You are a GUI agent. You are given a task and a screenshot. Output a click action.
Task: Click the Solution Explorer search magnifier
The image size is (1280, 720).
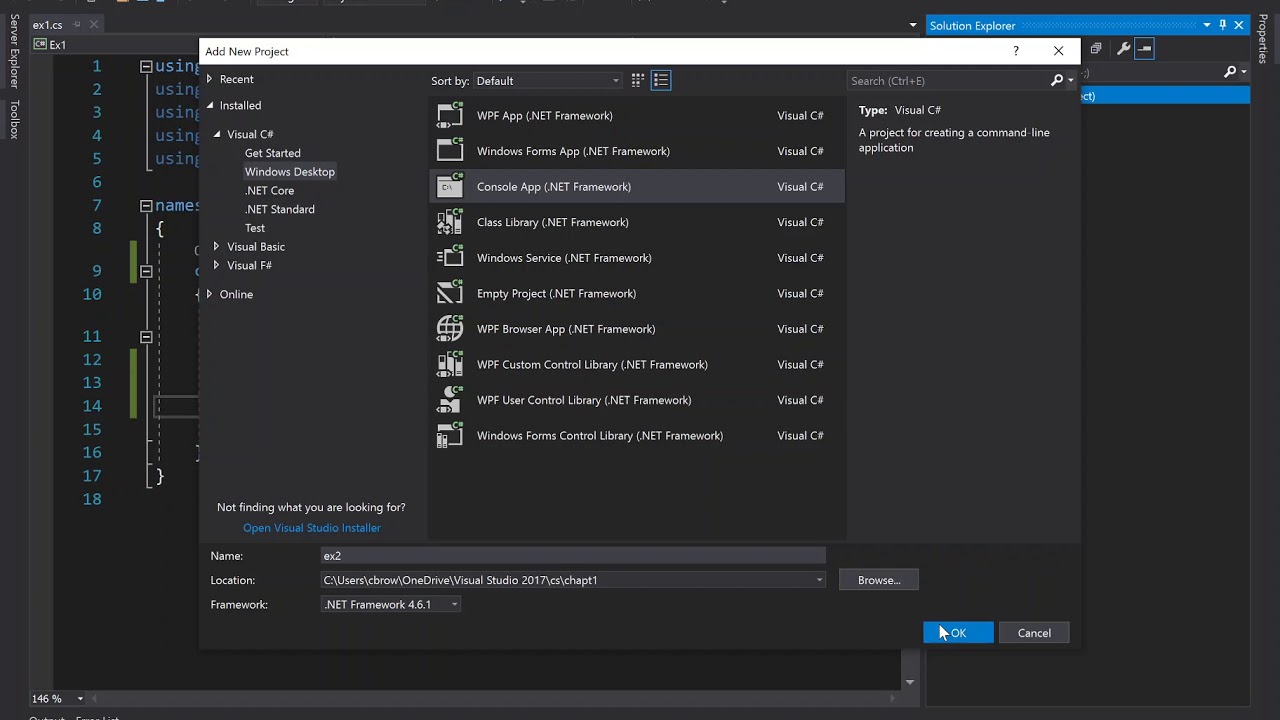tap(1230, 72)
